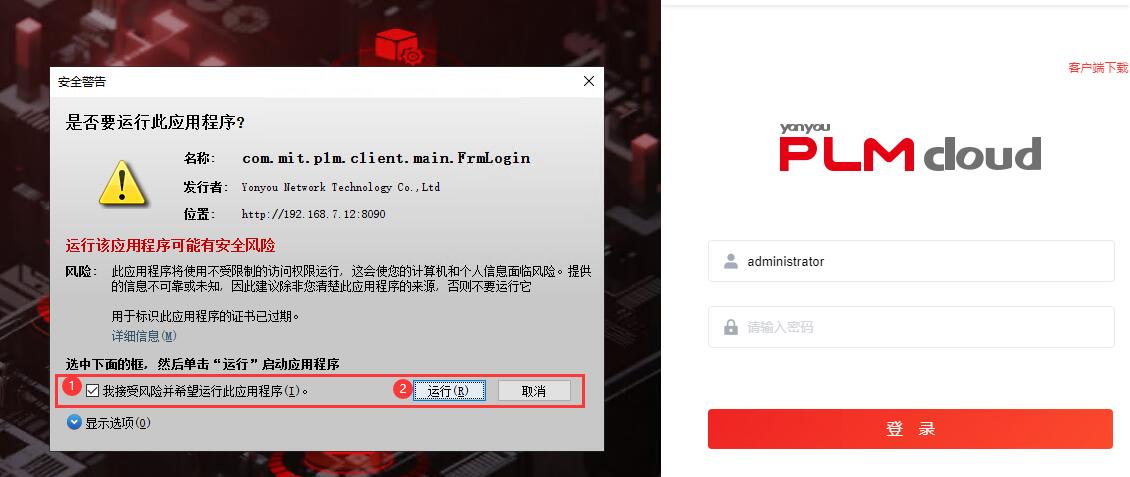Screen dimensions: 1130x477
Task: Click the http://192.168.7.12:8090 location text
Action: (313, 215)
